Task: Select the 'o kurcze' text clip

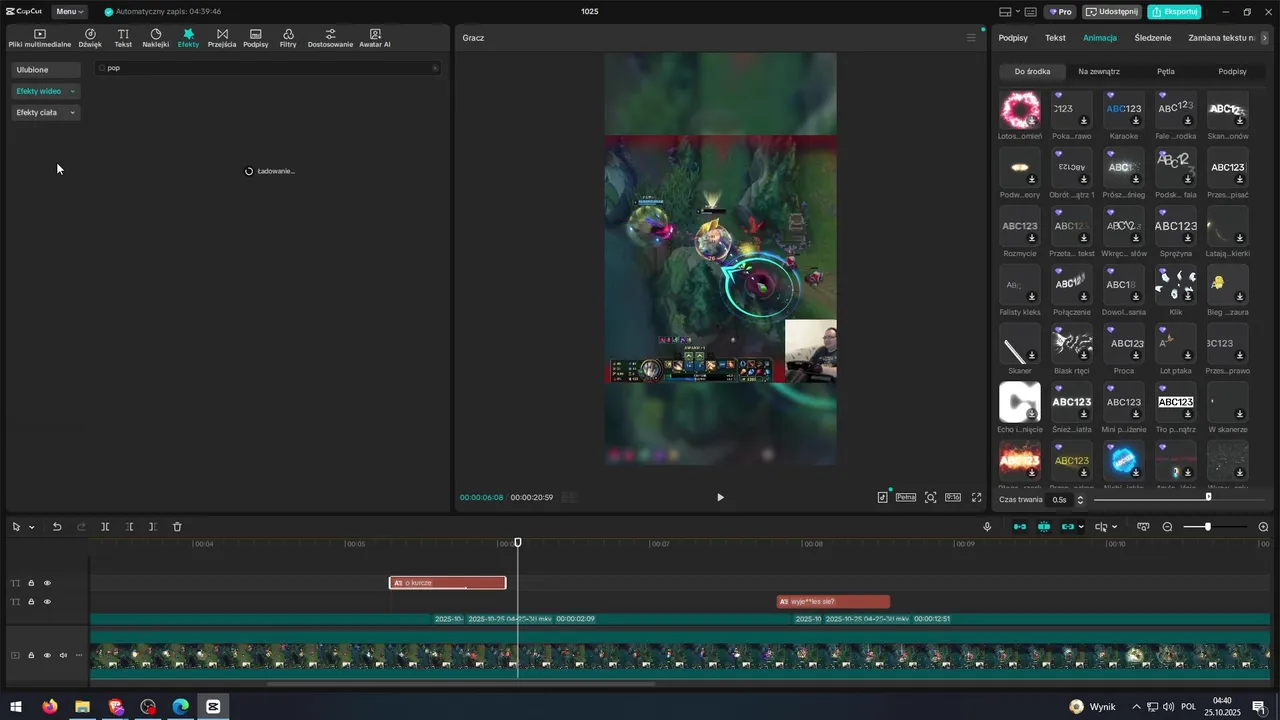Action: [447, 583]
